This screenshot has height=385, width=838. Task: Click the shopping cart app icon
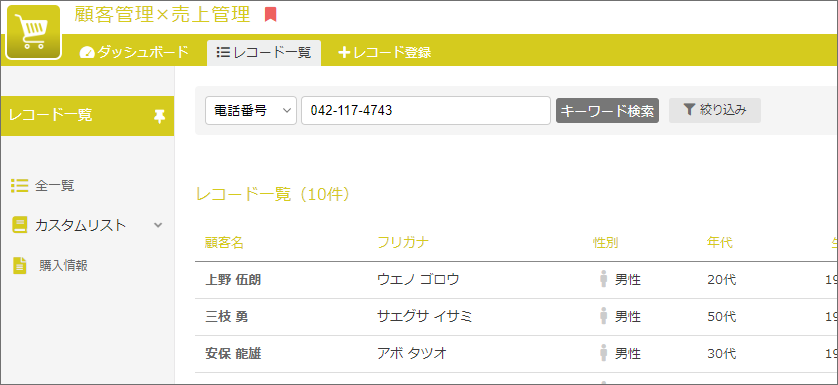coord(34,32)
